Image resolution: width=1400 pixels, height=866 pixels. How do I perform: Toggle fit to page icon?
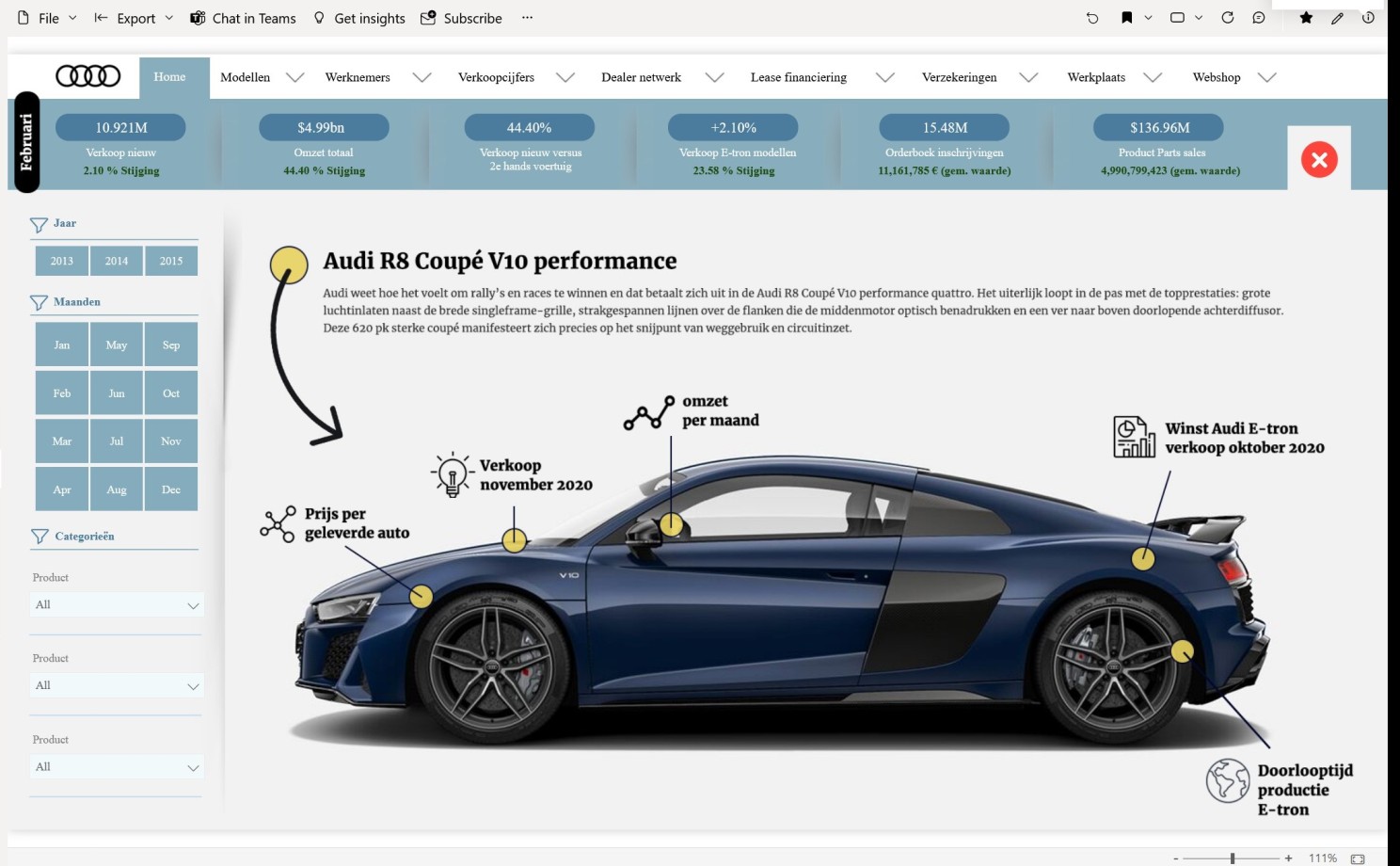tap(1358, 858)
